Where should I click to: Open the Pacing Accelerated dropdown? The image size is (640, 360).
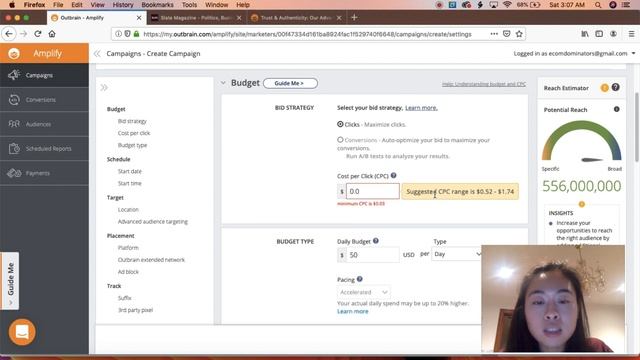point(364,292)
